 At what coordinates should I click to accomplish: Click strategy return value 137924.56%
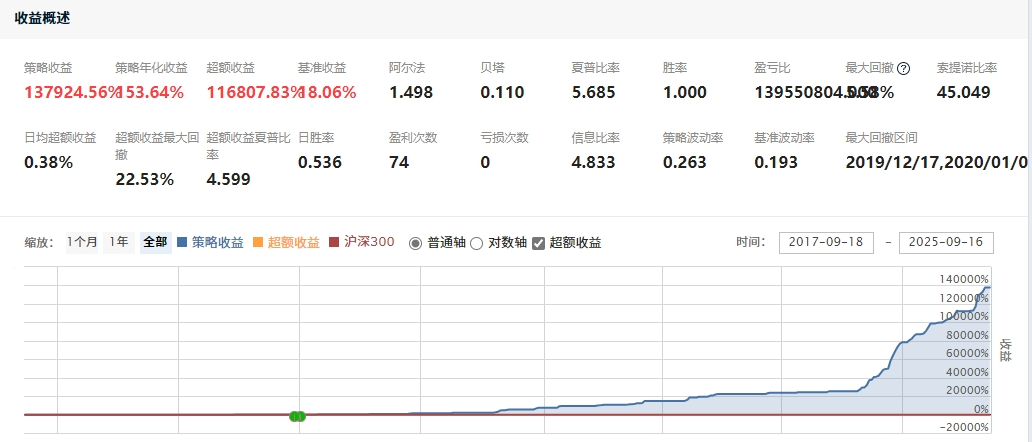point(72,93)
